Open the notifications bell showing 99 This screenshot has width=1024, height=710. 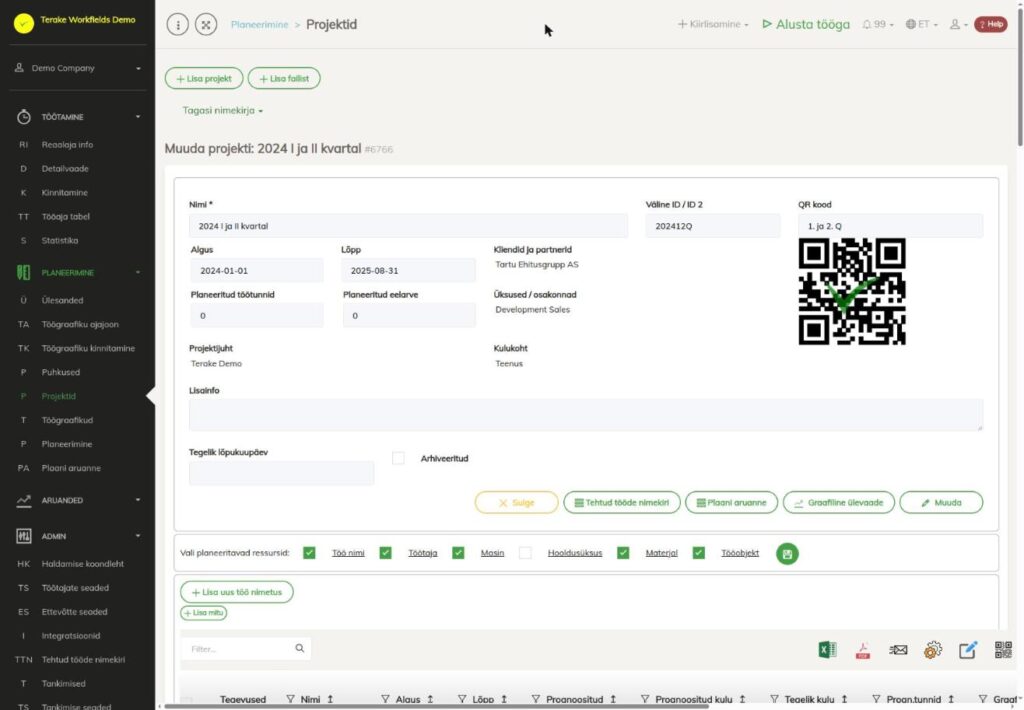click(877, 24)
